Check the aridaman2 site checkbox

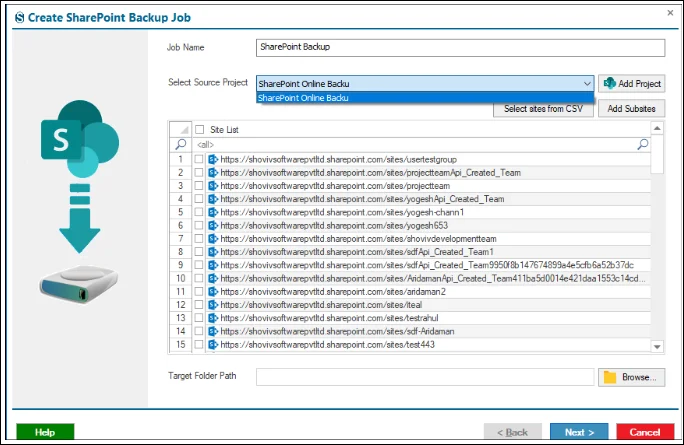(199, 291)
